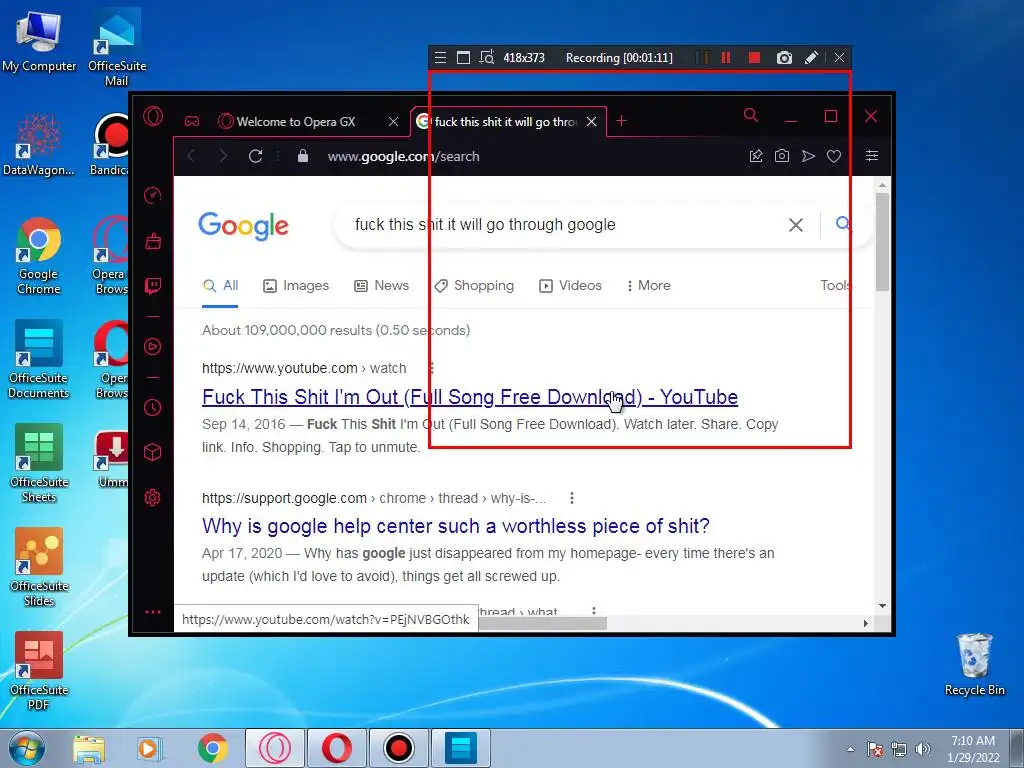Show hidden tray icons arrow
Screen dimensions: 1024x768
click(850, 749)
